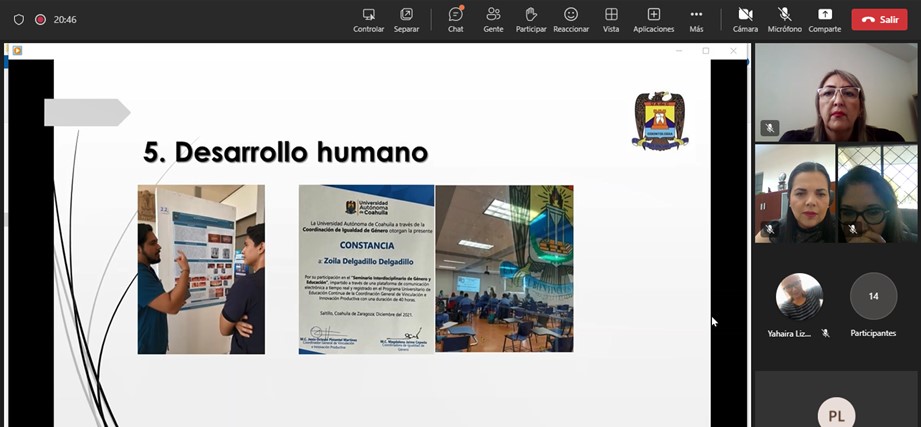Open the Chat panel
This screenshot has height=427, width=921.
(455, 18)
